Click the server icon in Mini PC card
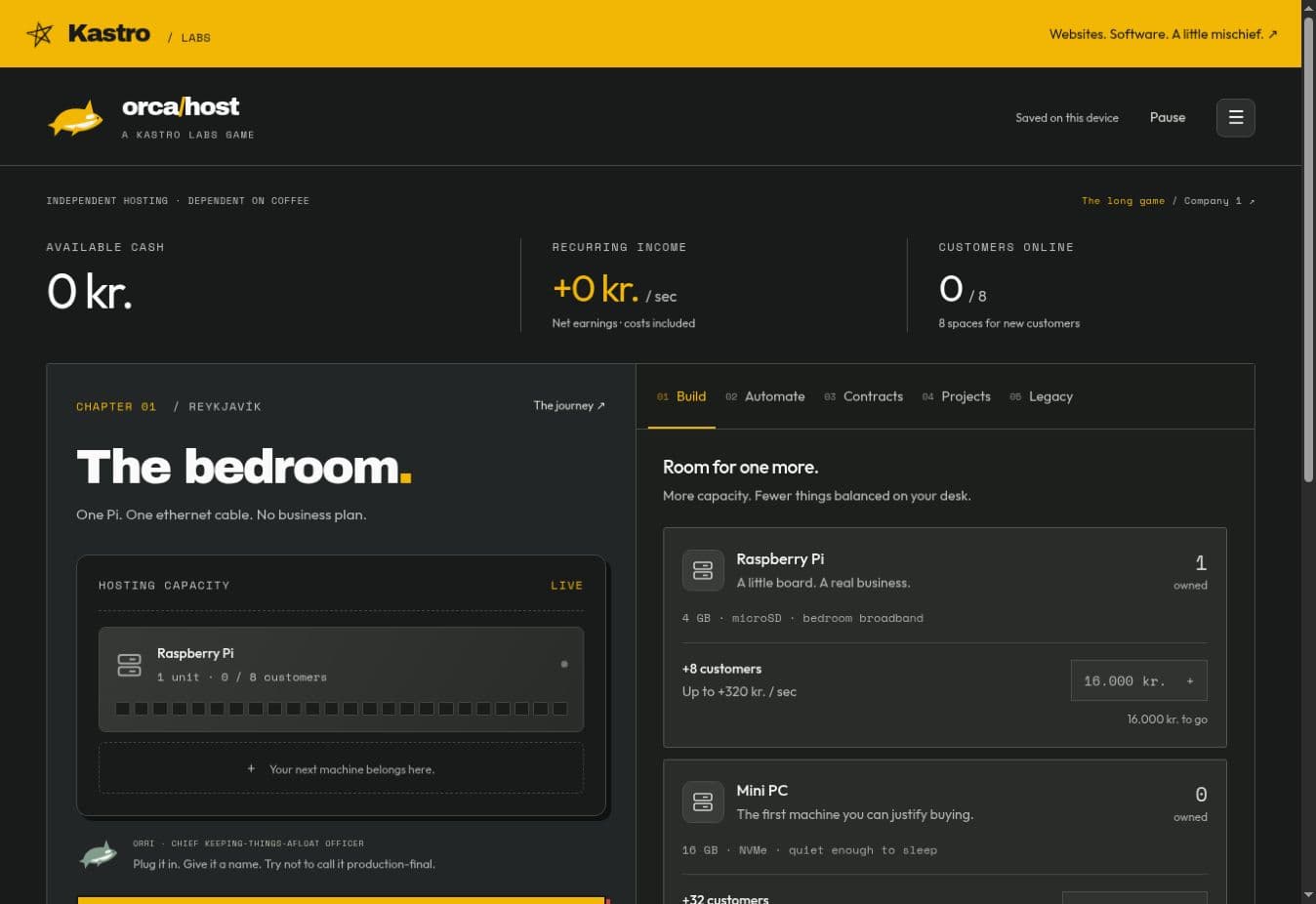This screenshot has height=904, width=1316. click(703, 801)
